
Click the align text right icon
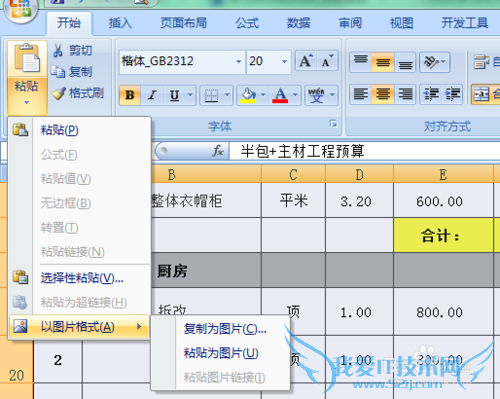(x=405, y=94)
